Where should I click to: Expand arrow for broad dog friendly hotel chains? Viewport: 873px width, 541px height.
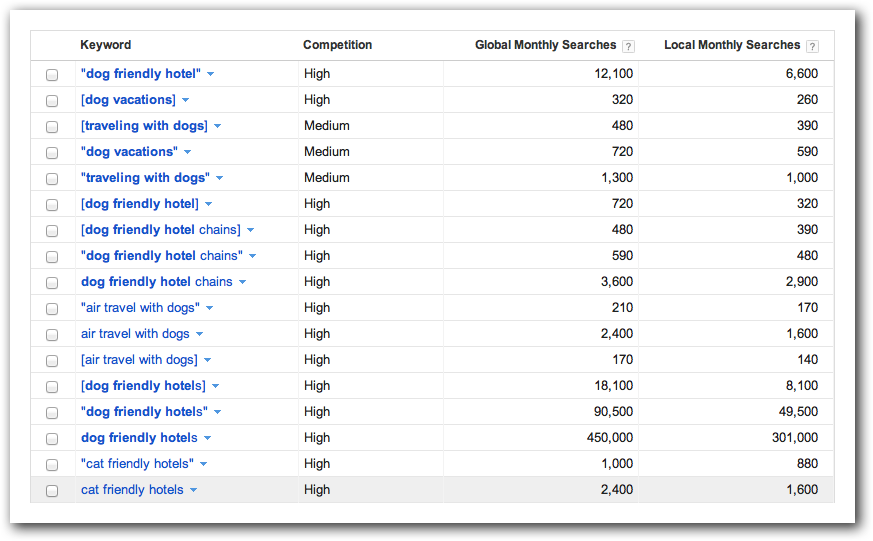242,282
